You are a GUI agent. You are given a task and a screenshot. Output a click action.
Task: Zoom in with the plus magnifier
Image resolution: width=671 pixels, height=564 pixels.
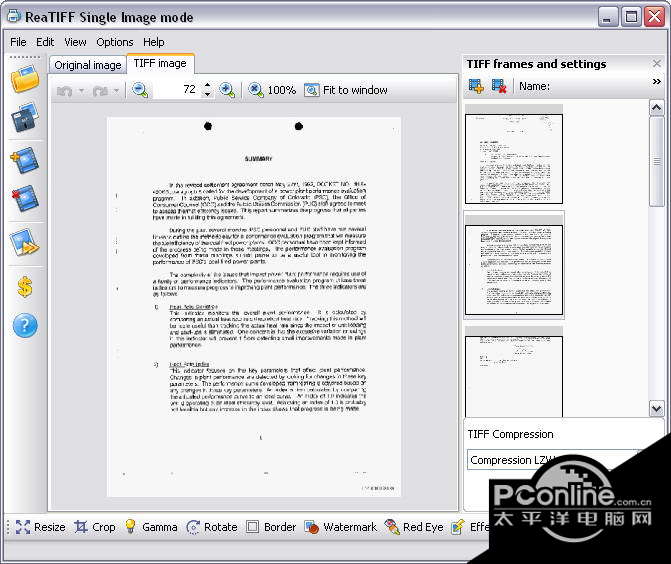point(227,90)
